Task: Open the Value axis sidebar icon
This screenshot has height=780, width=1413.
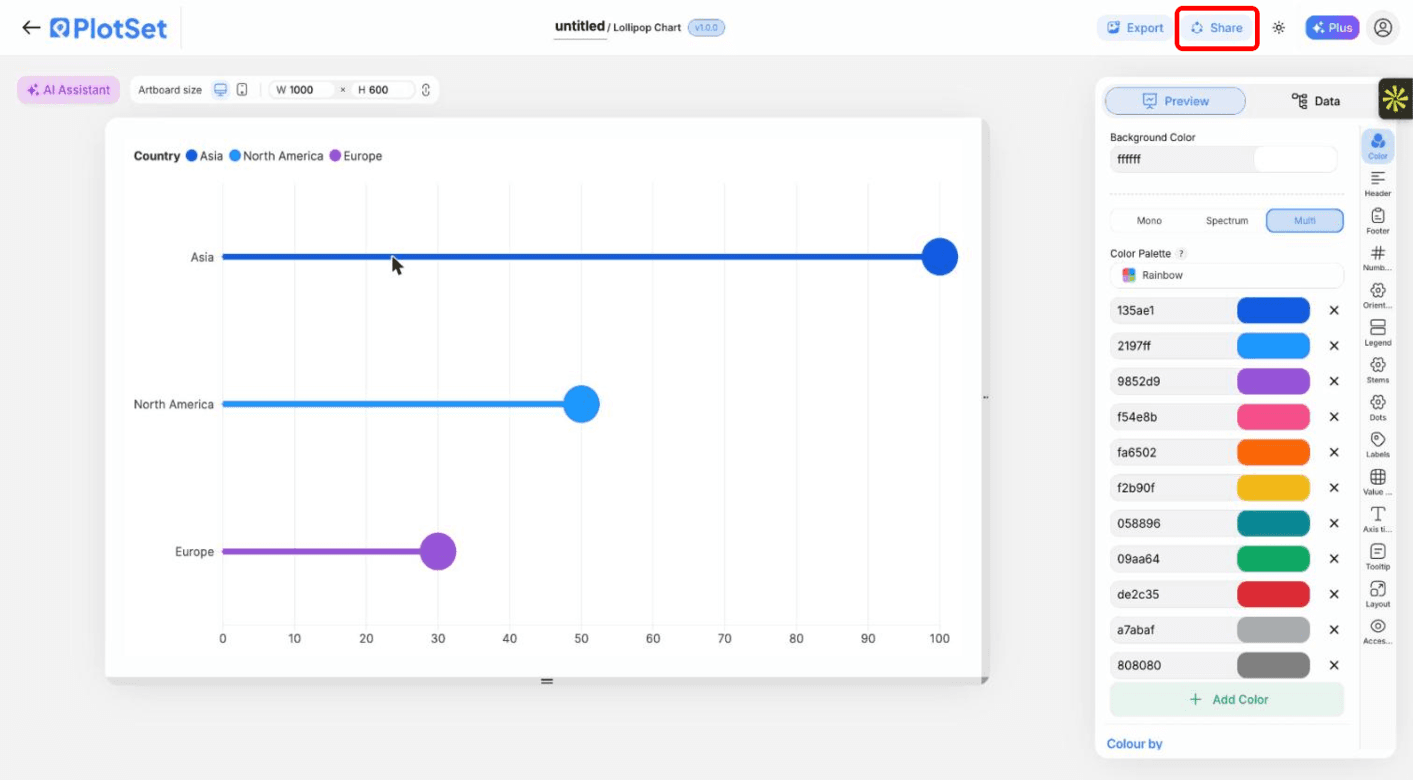Action: (x=1378, y=482)
